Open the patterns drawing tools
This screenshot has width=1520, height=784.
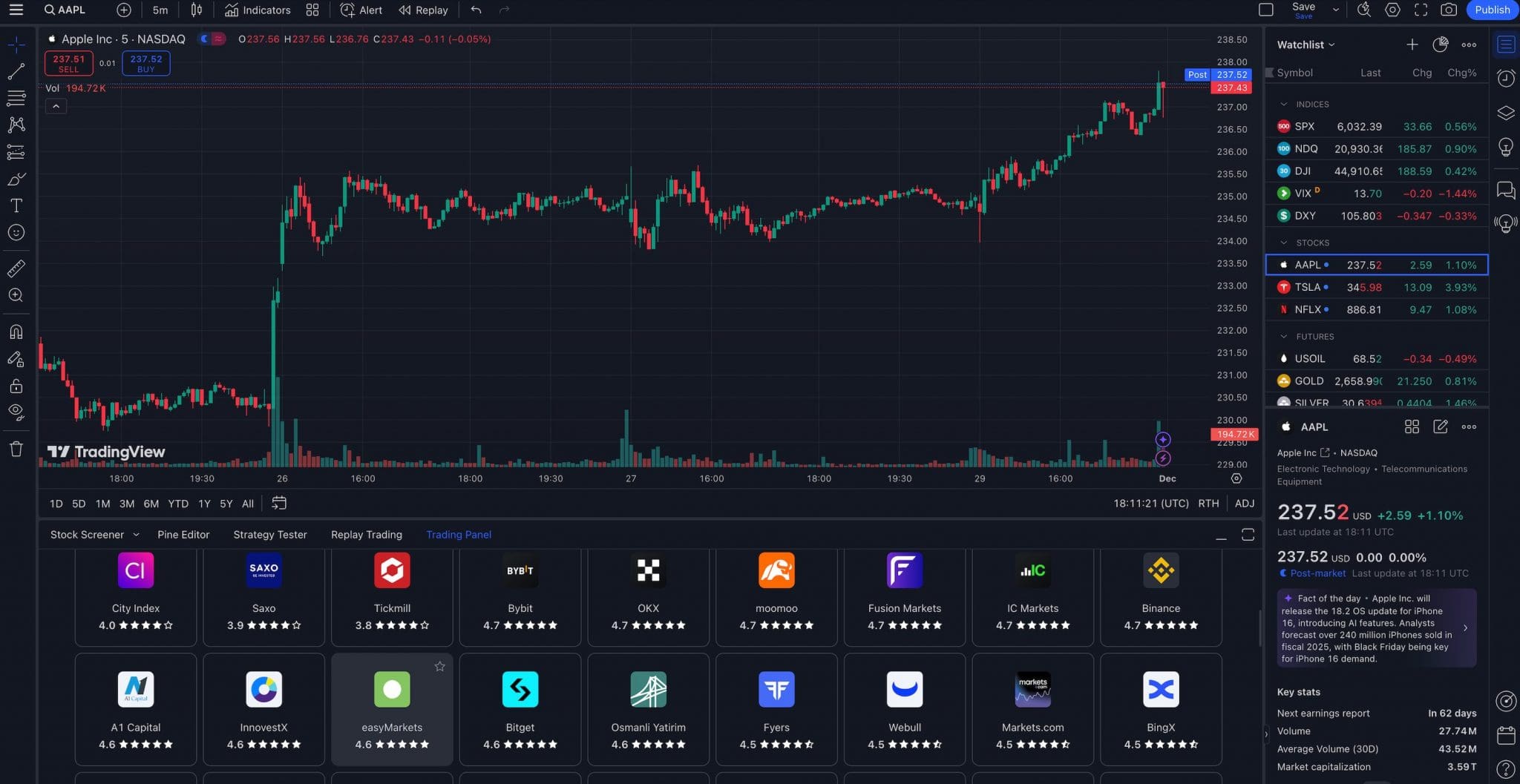(x=16, y=125)
